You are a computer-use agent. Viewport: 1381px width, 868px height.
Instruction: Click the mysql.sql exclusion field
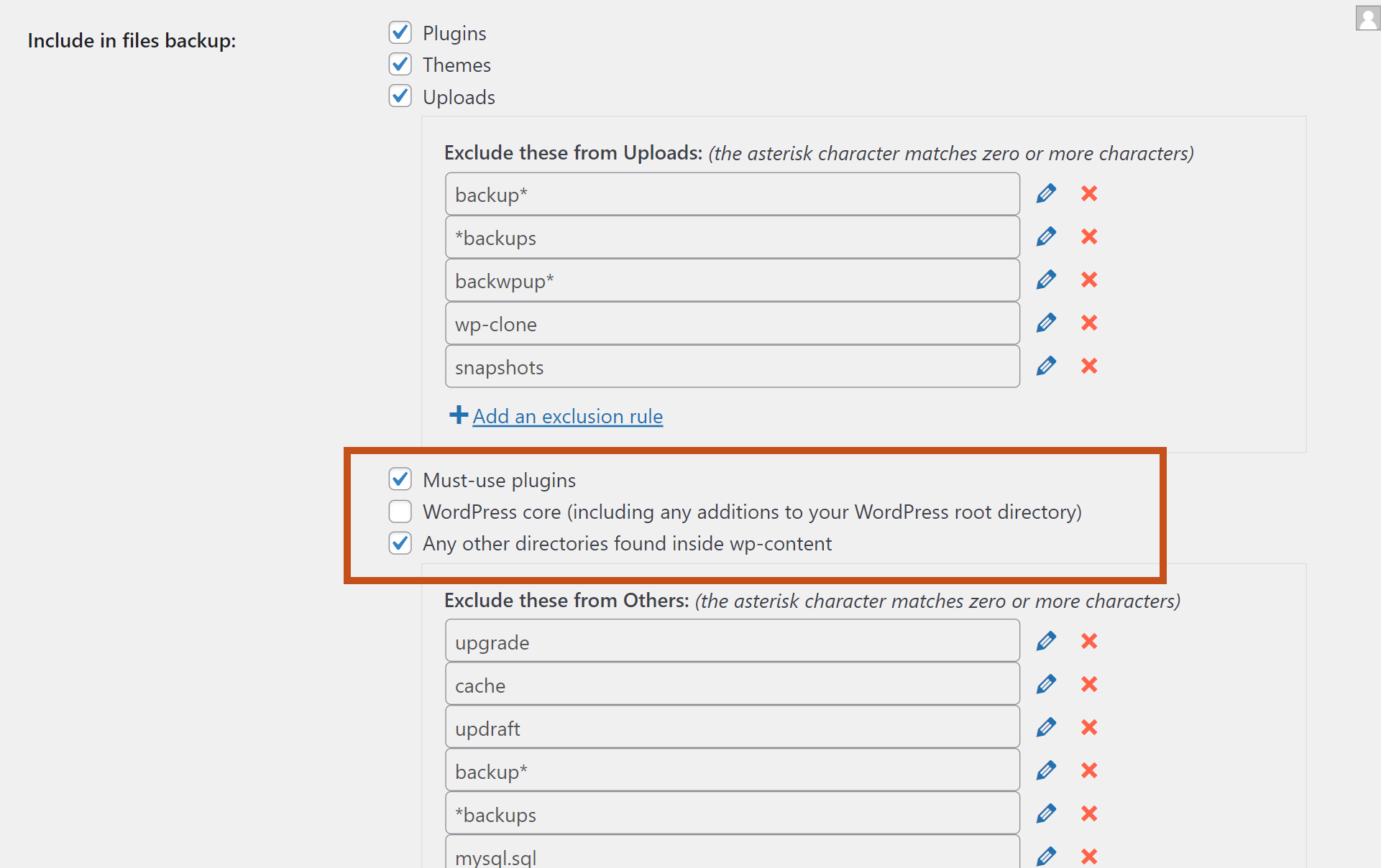coord(732,855)
